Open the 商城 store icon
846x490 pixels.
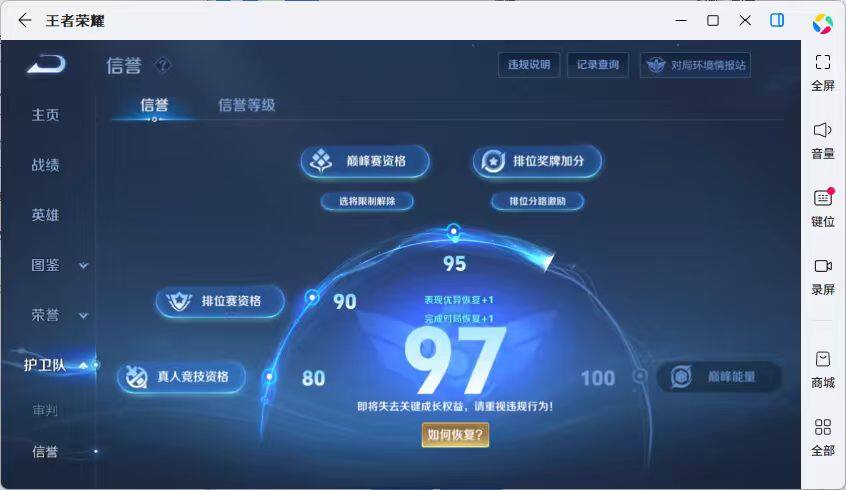coord(823,359)
